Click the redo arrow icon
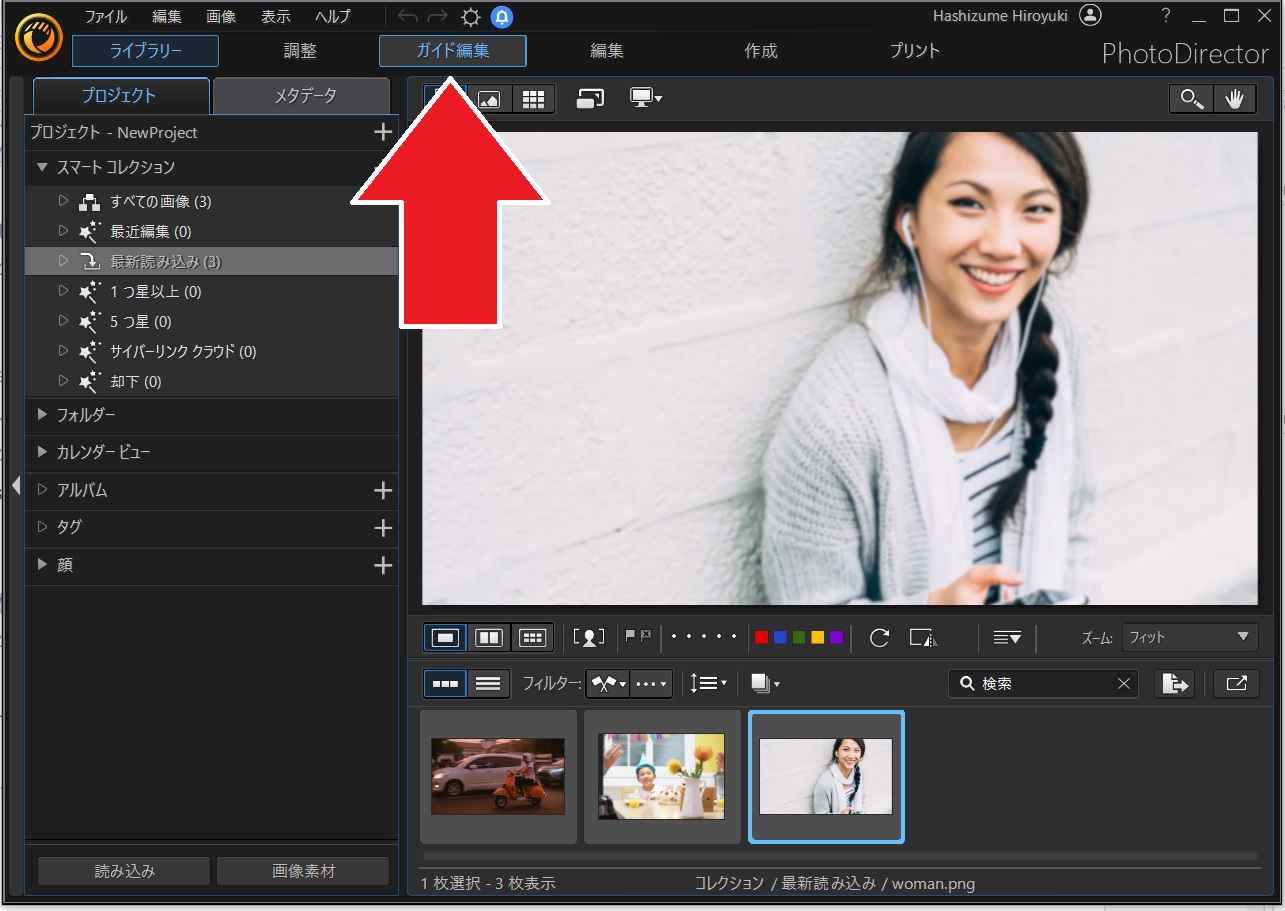This screenshot has height=911, width=1285. tap(438, 17)
